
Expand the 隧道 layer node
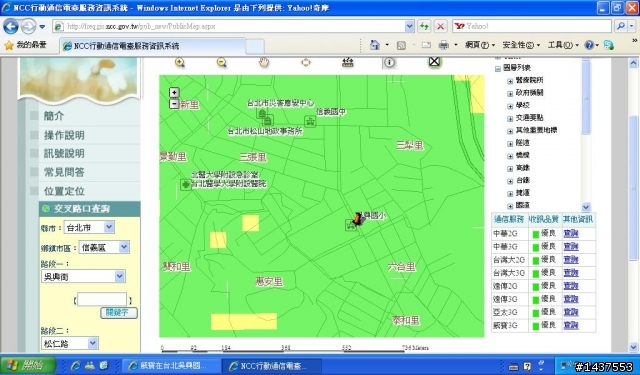(x=510, y=144)
